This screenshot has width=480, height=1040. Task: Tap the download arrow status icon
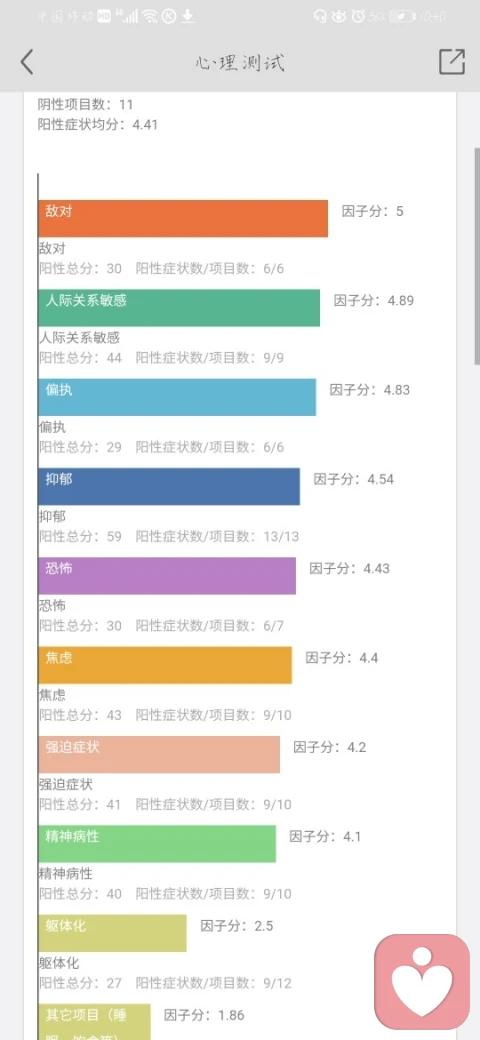coord(188,17)
